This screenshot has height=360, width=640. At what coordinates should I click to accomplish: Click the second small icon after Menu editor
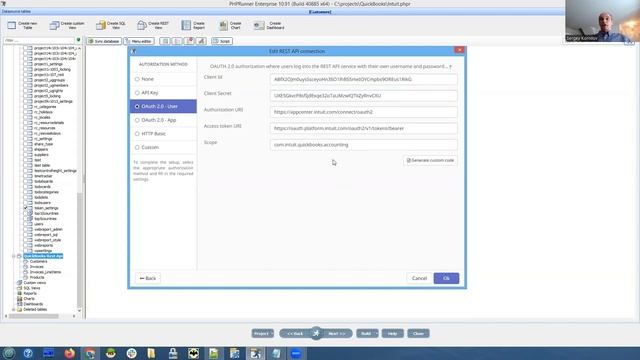click(x=177, y=41)
